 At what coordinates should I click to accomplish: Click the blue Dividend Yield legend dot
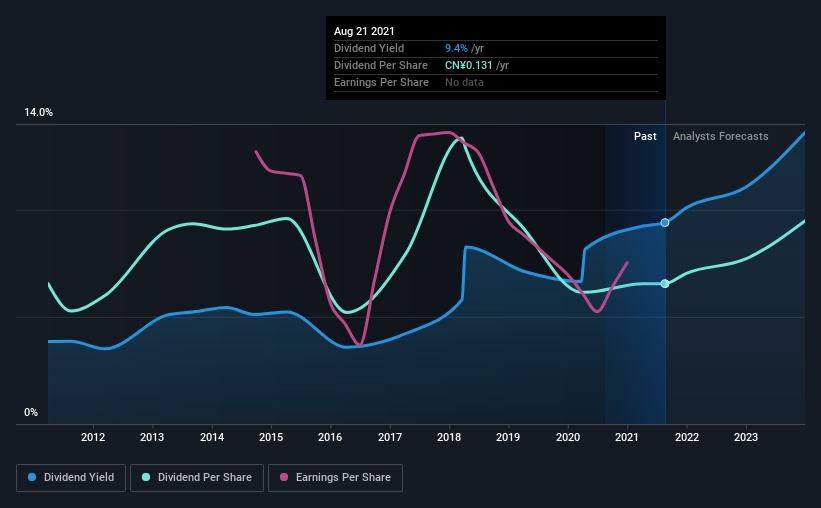(x=32, y=477)
